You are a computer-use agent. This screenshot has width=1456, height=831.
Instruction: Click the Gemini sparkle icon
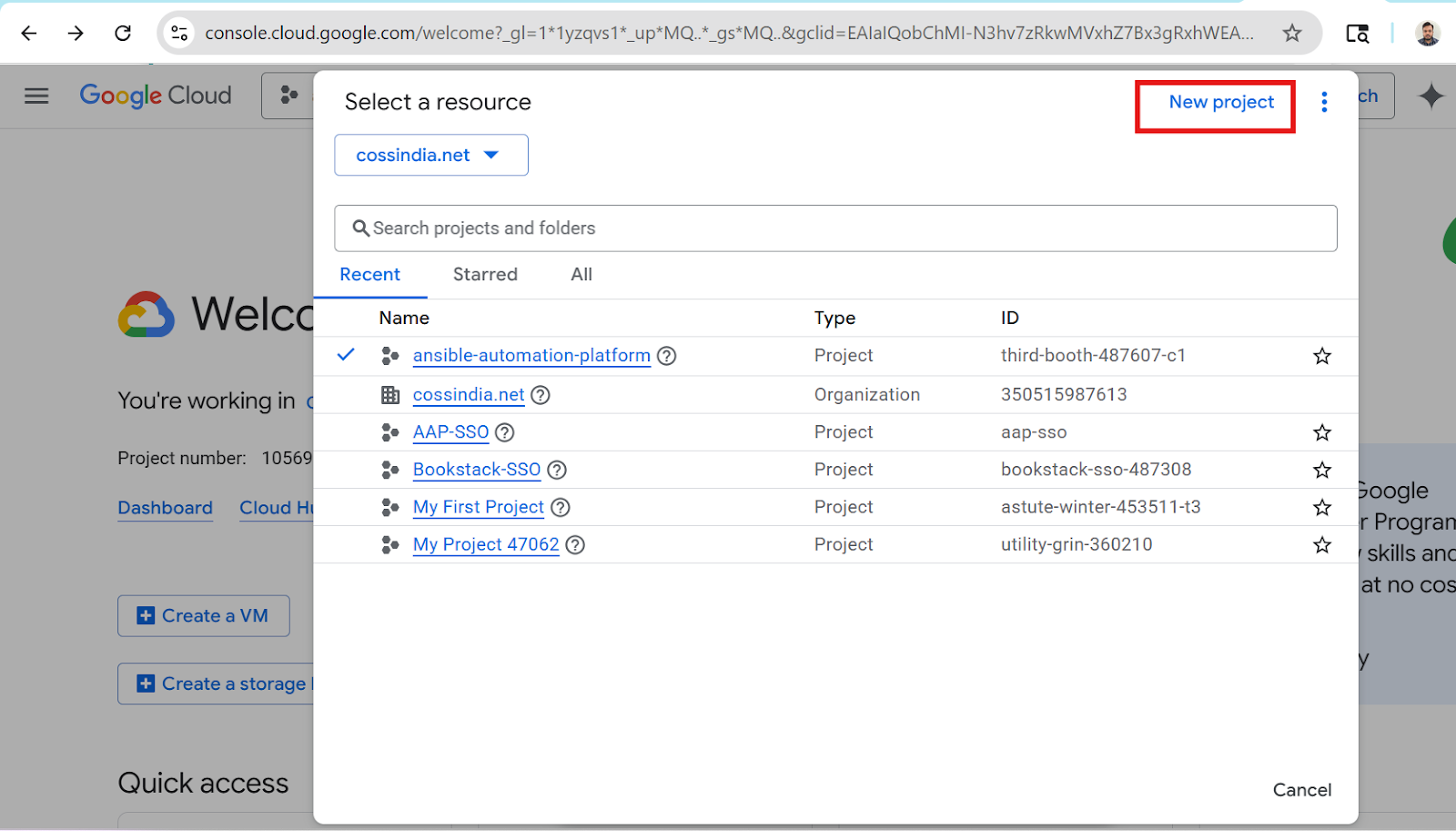tap(1431, 96)
